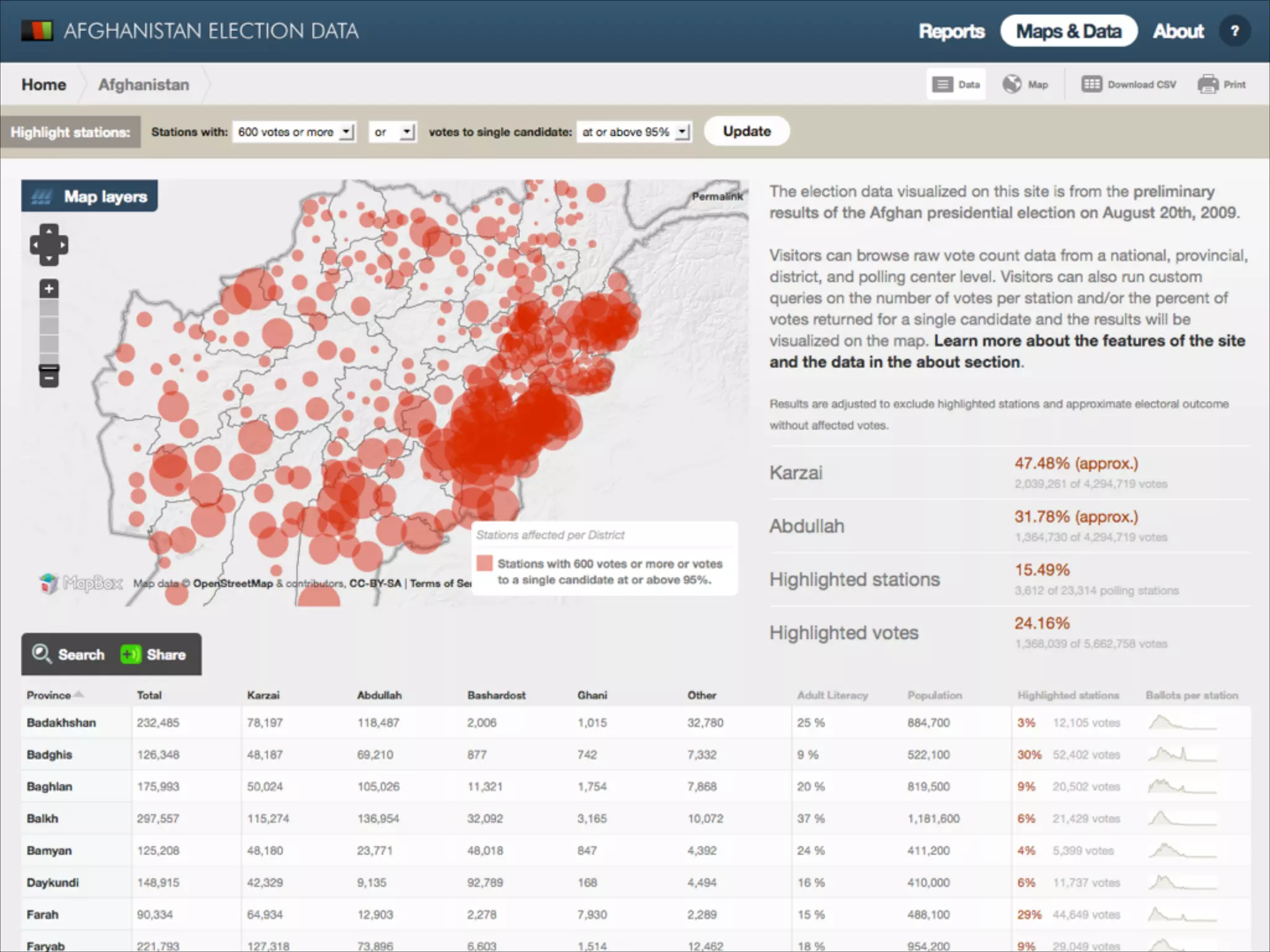Click the Permalink link on map
Viewport: 1270px width, 952px height.
[717, 196]
